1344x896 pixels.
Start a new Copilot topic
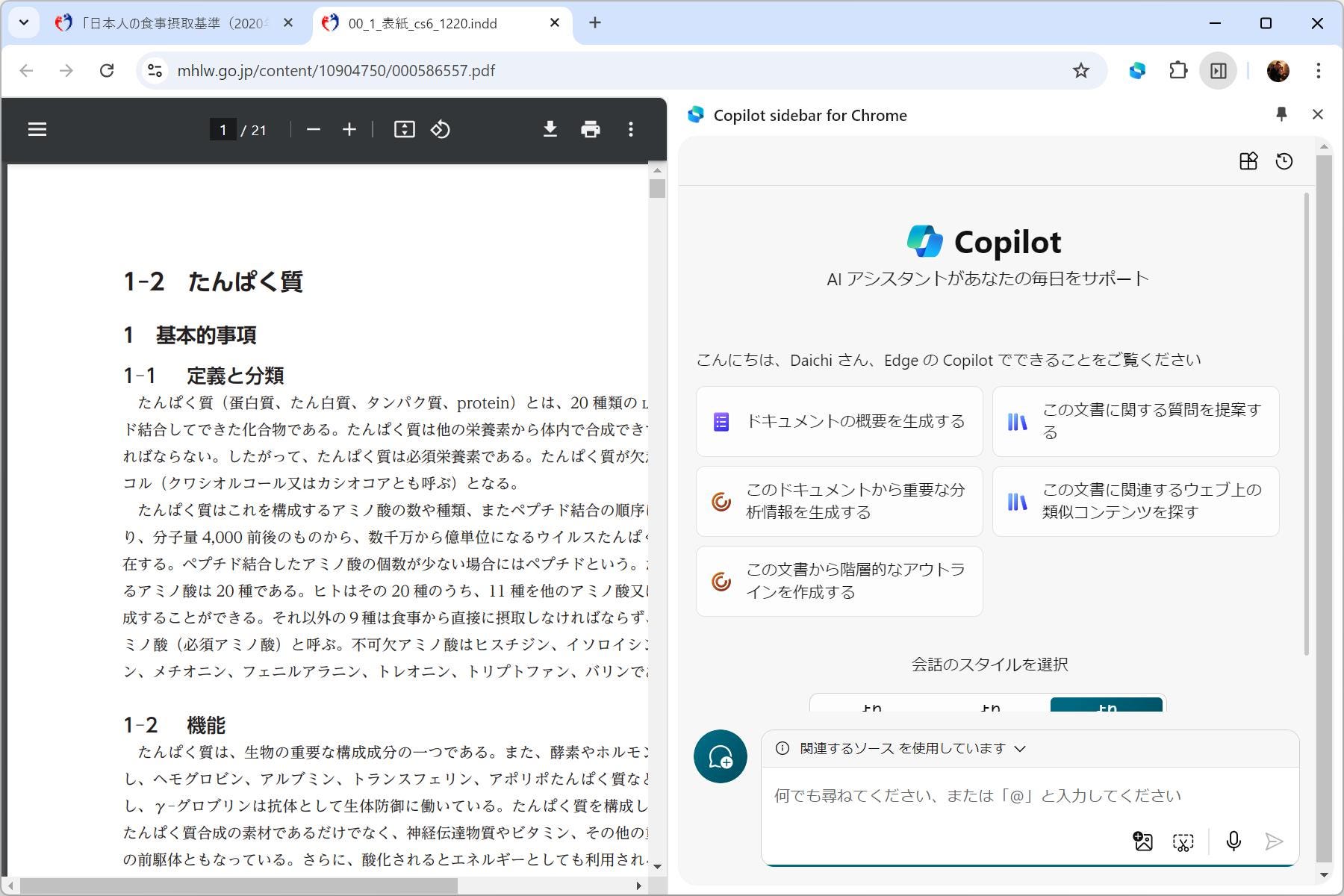pyautogui.click(x=721, y=756)
